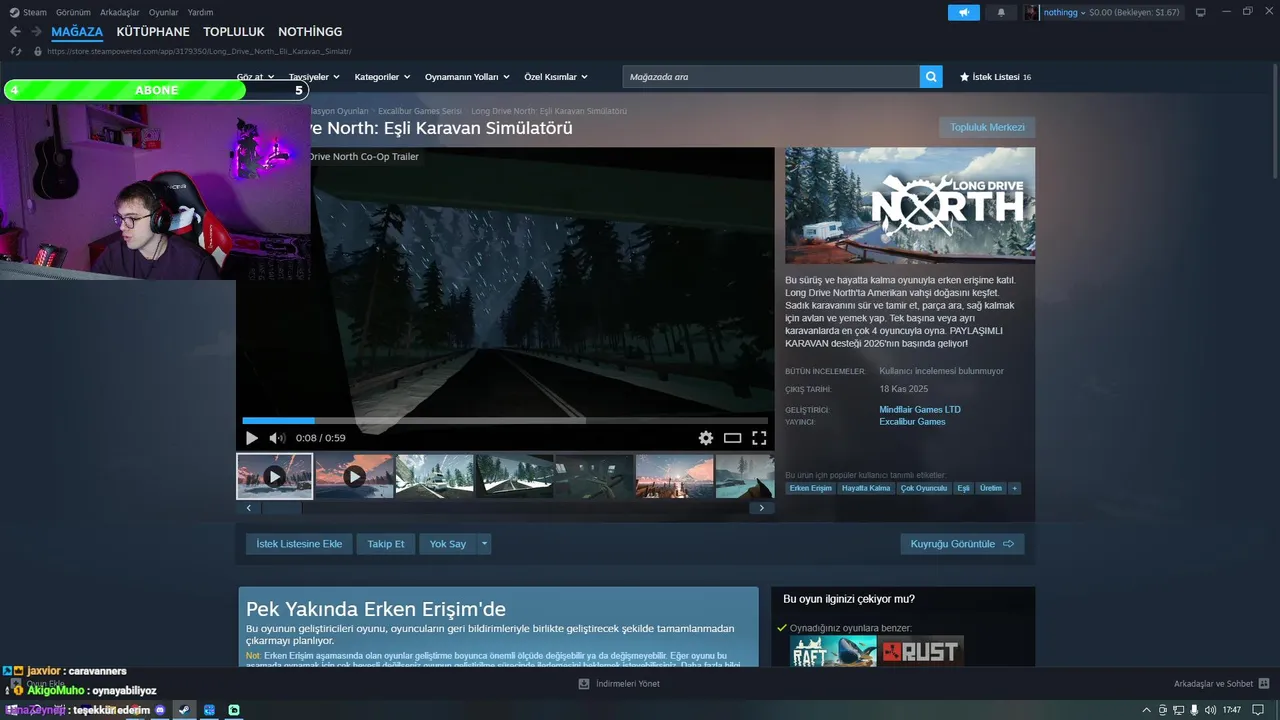Switch to MAĞAZA tab

pos(77,32)
